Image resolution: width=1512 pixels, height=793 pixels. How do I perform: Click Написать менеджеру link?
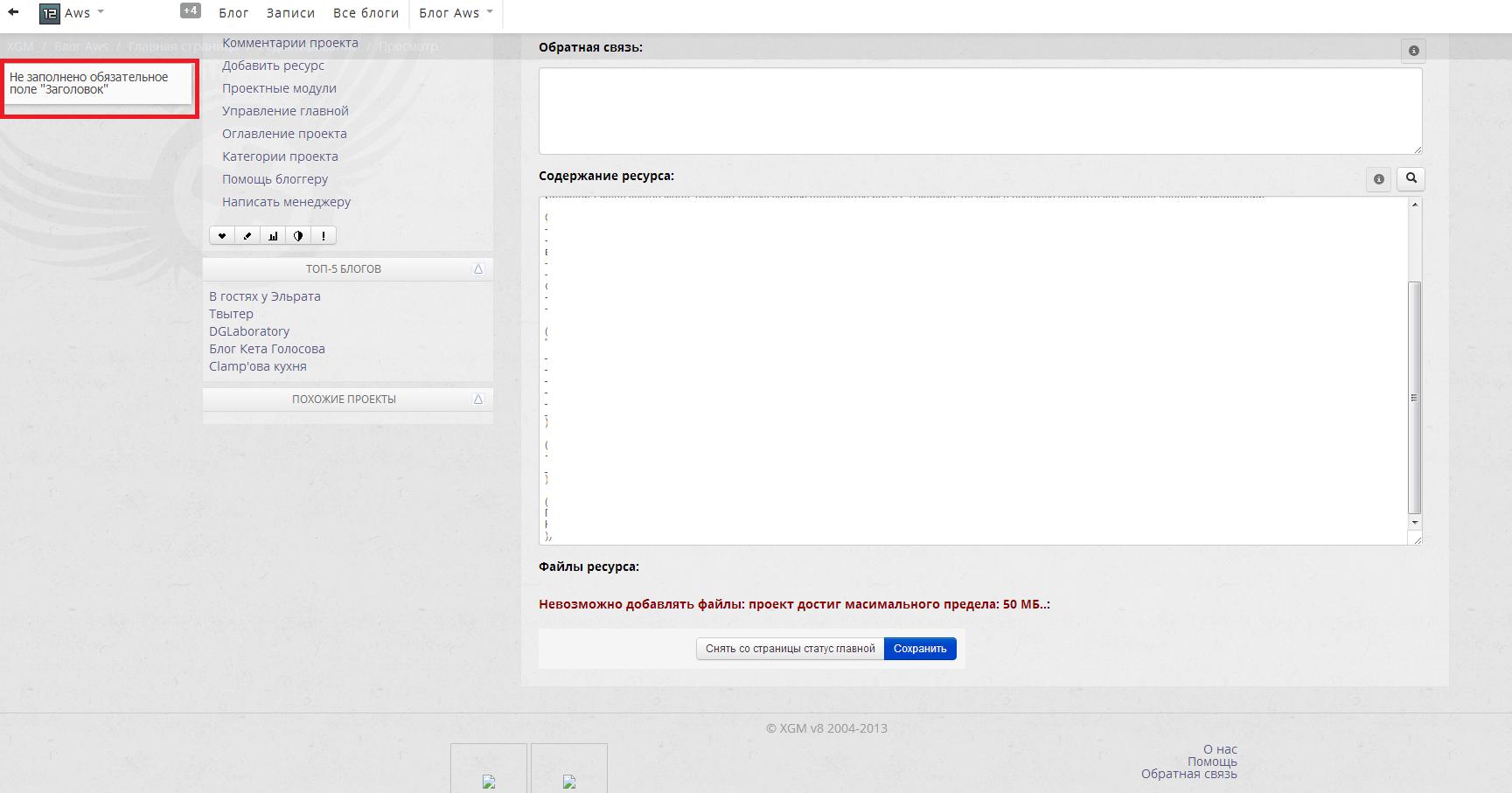[x=286, y=202]
